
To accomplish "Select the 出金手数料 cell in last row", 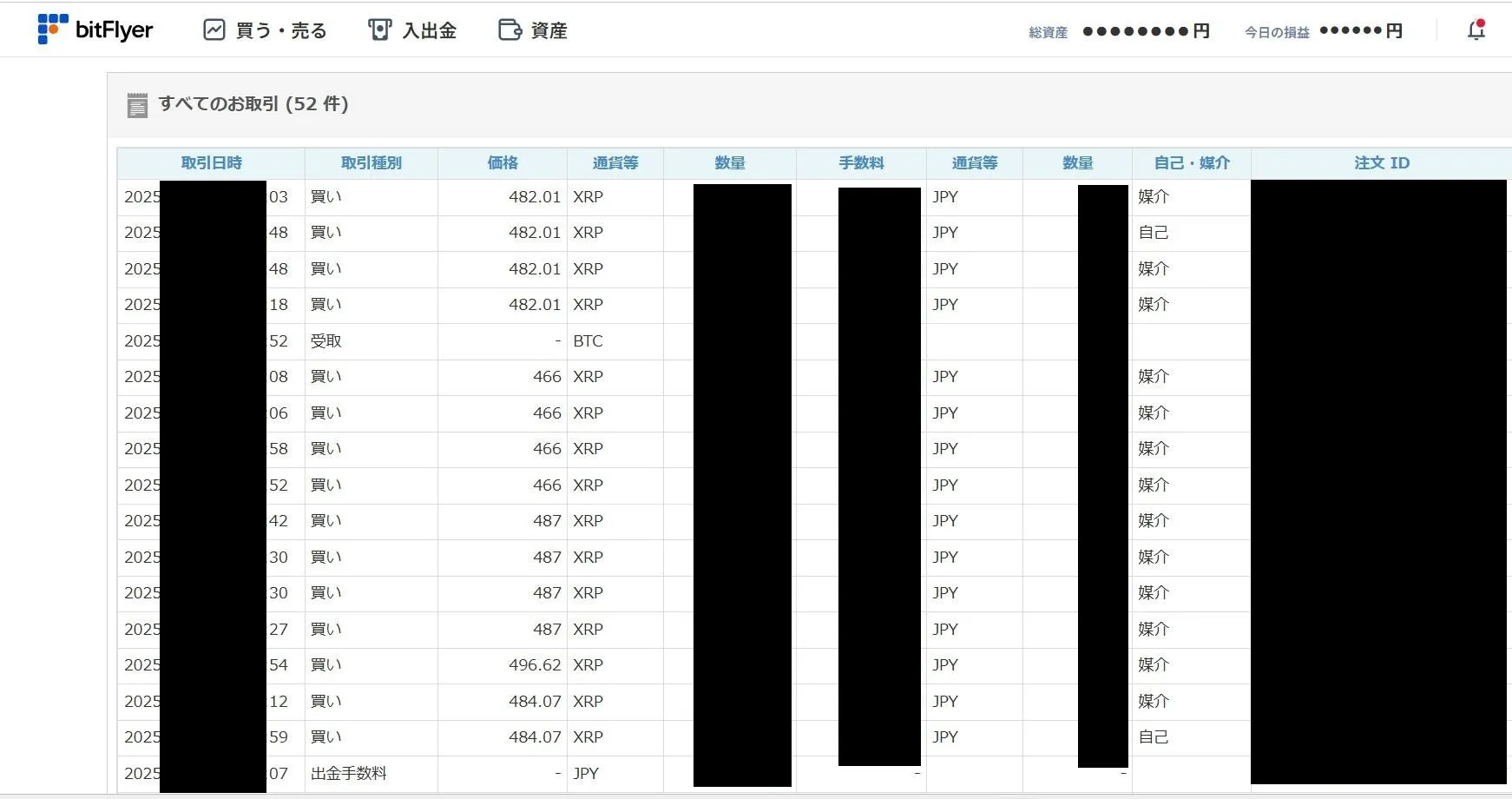I will (371, 773).
